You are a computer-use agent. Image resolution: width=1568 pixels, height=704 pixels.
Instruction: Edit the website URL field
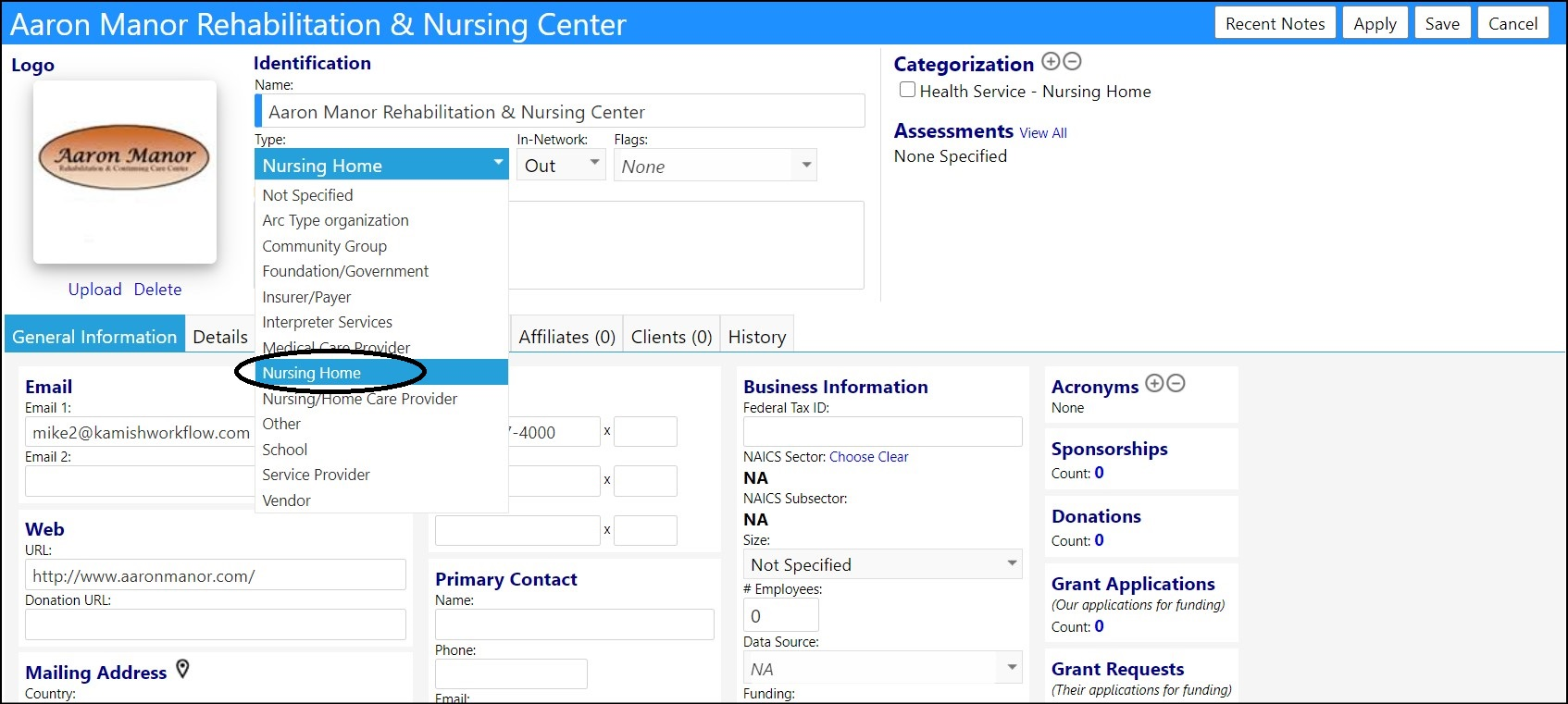point(216,575)
